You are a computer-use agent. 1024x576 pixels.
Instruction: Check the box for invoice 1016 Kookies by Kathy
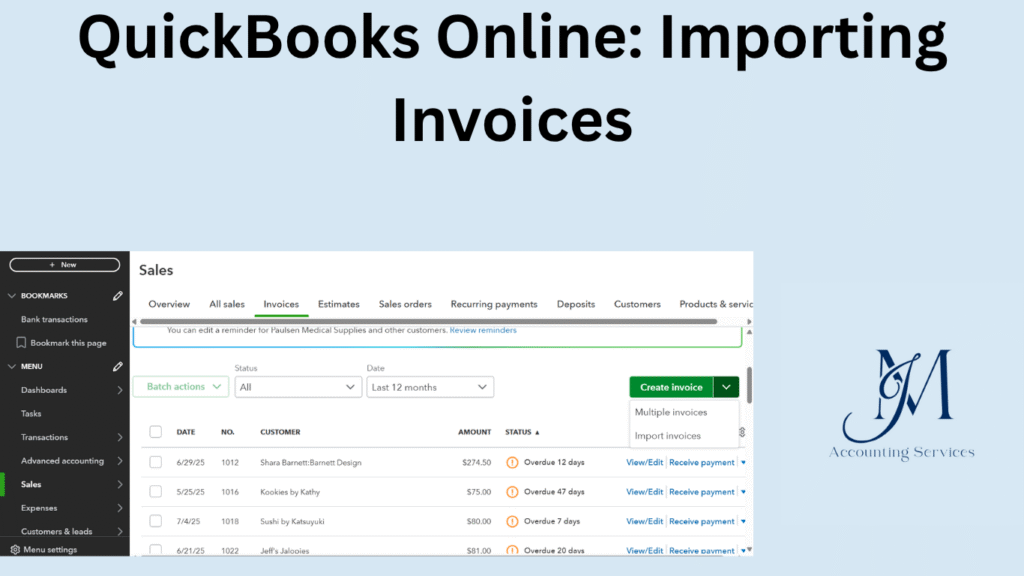[155, 491]
